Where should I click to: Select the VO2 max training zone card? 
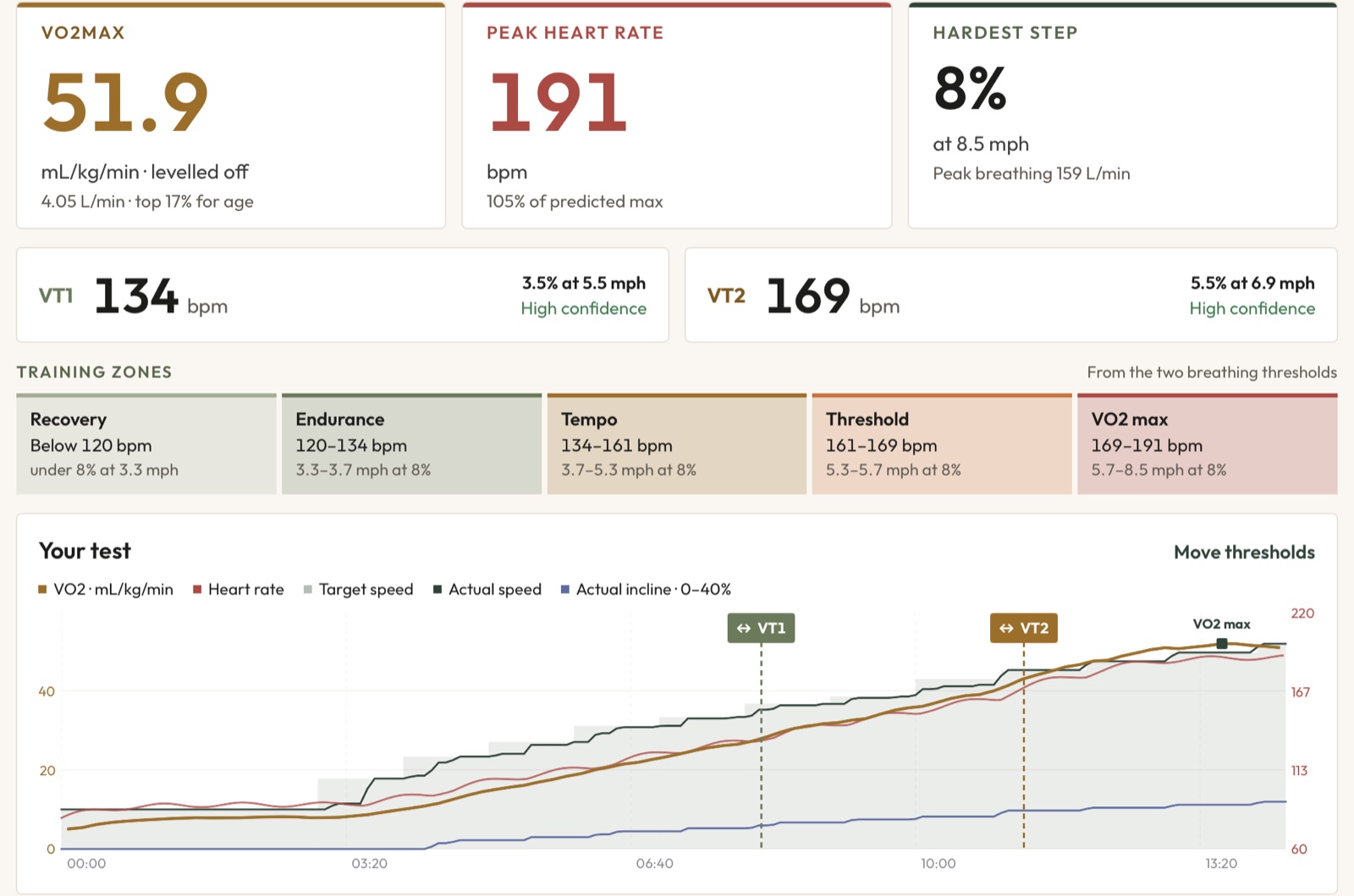coord(1208,443)
